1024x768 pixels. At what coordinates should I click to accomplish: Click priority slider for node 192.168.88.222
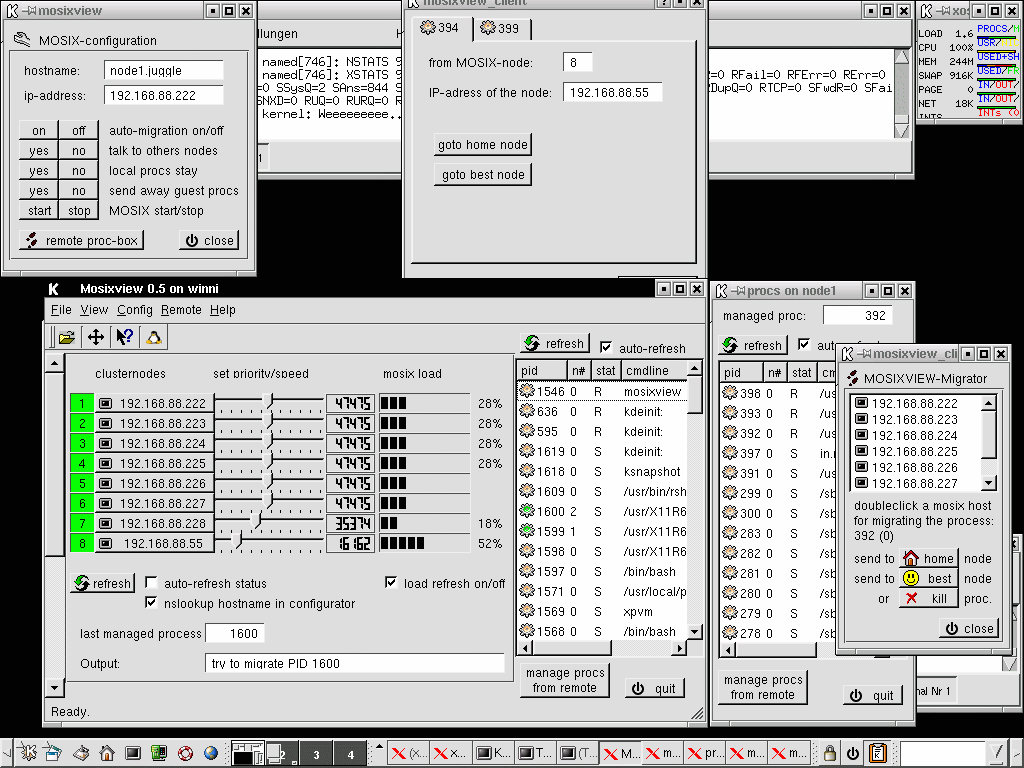click(269, 403)
